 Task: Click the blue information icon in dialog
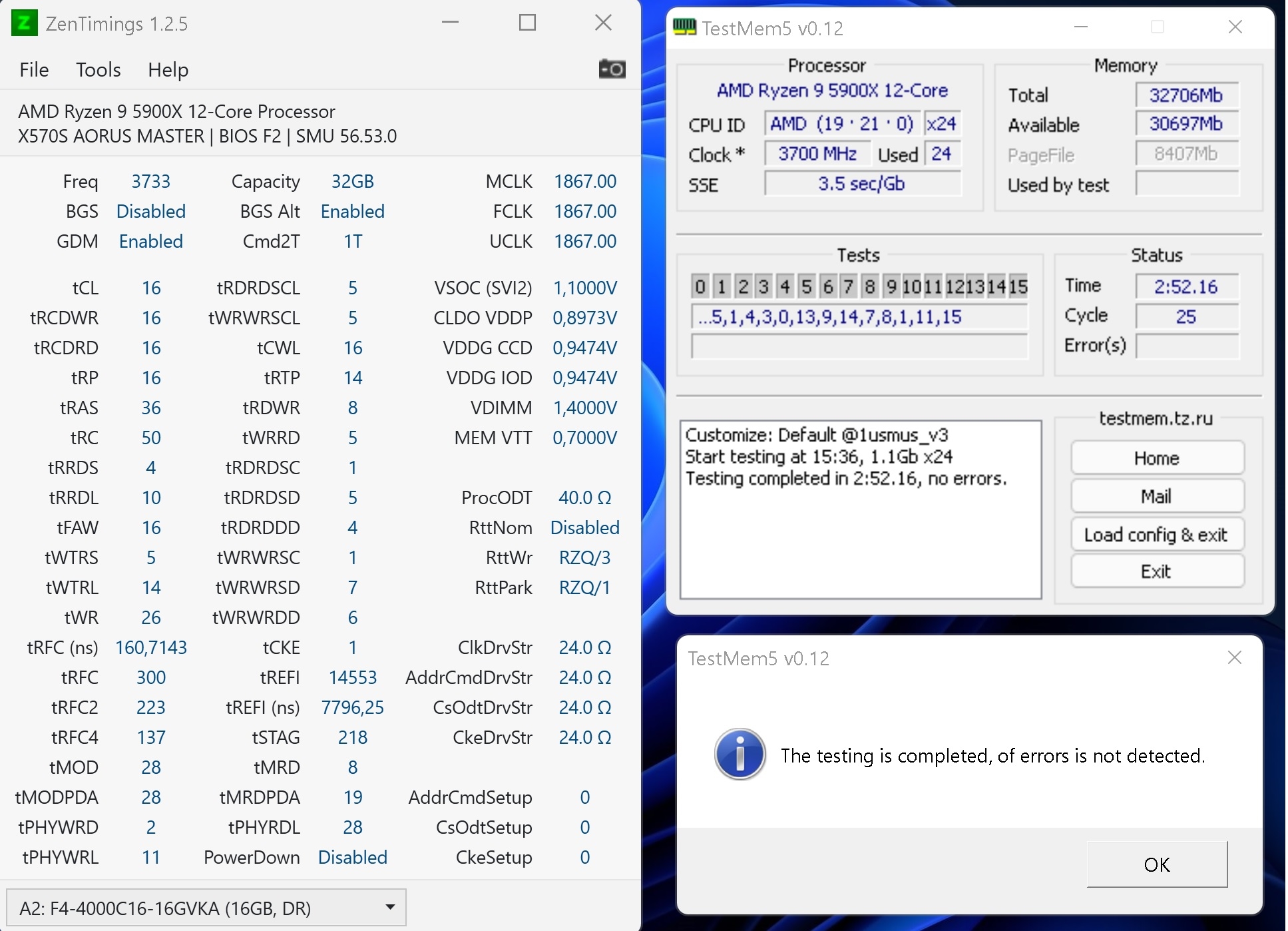pos(740,755)
